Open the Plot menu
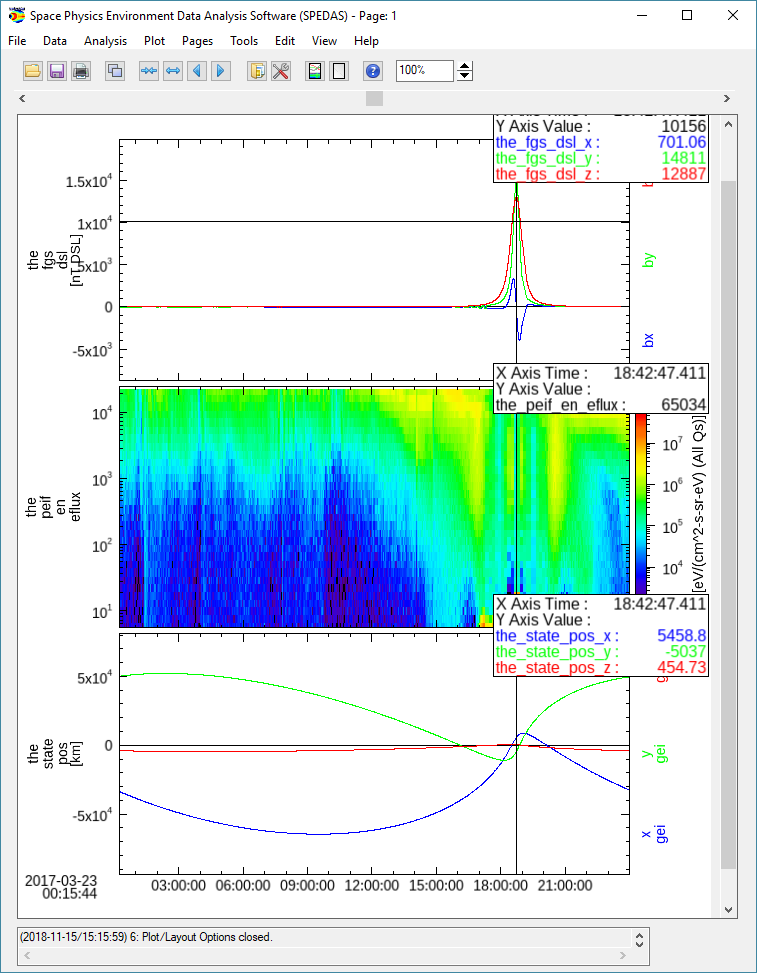This screenshot has height=973, width=757. click(154, 41)
